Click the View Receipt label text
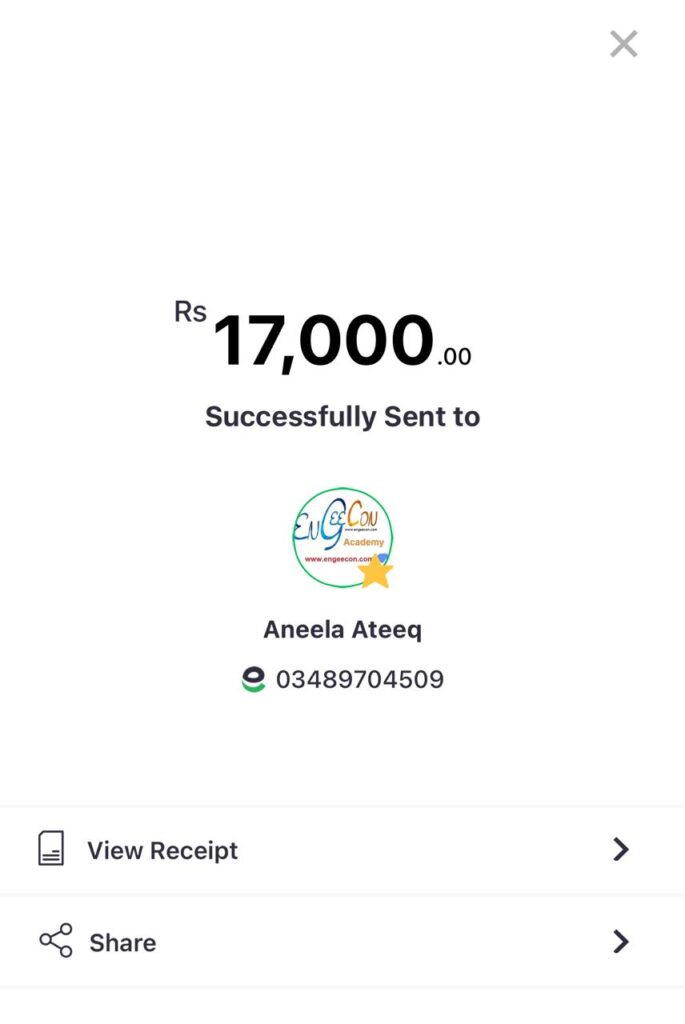This screenshot has width=685, height=1024. (x=163, y=850)
